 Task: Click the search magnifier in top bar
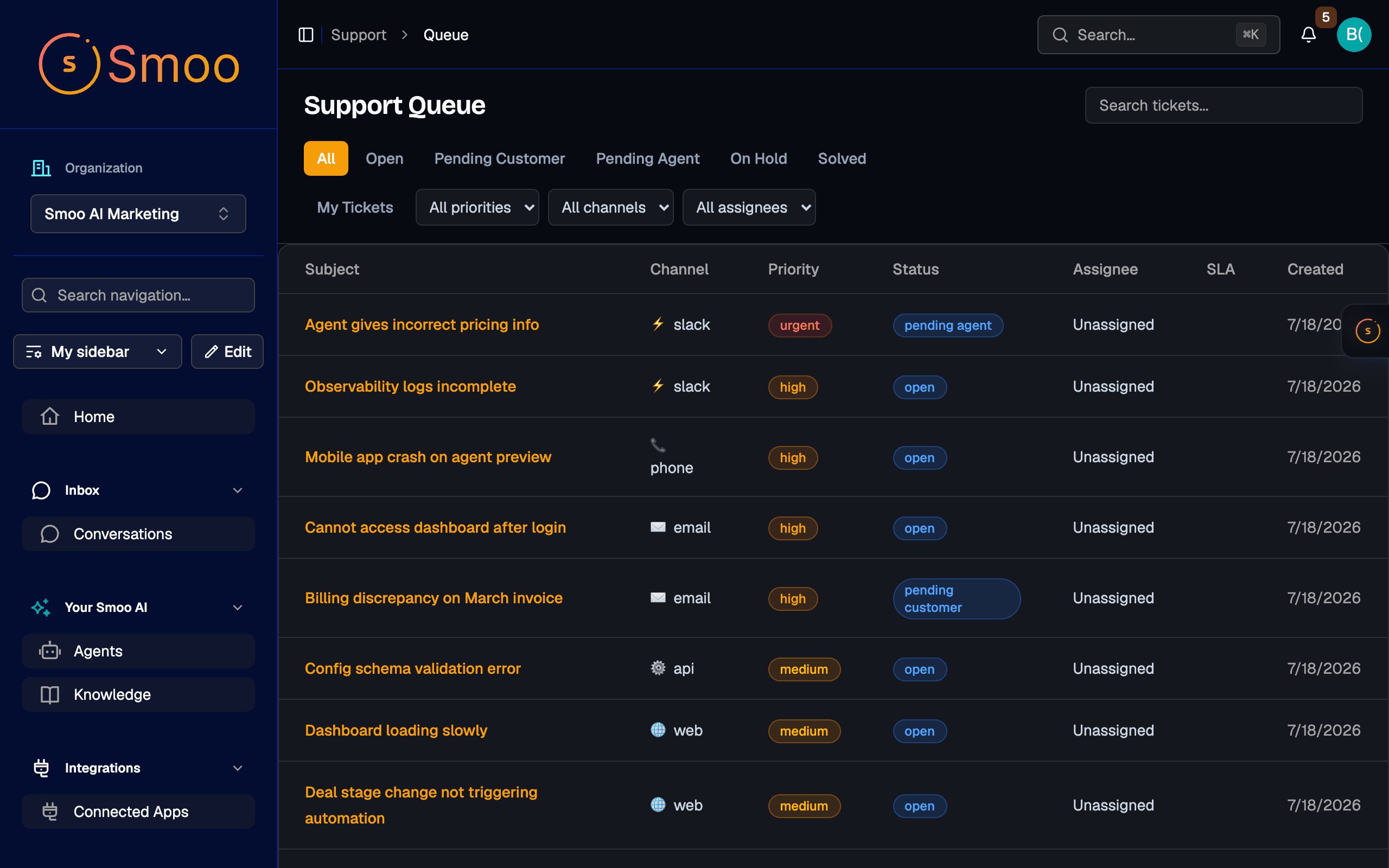(x=1060, y=35)
